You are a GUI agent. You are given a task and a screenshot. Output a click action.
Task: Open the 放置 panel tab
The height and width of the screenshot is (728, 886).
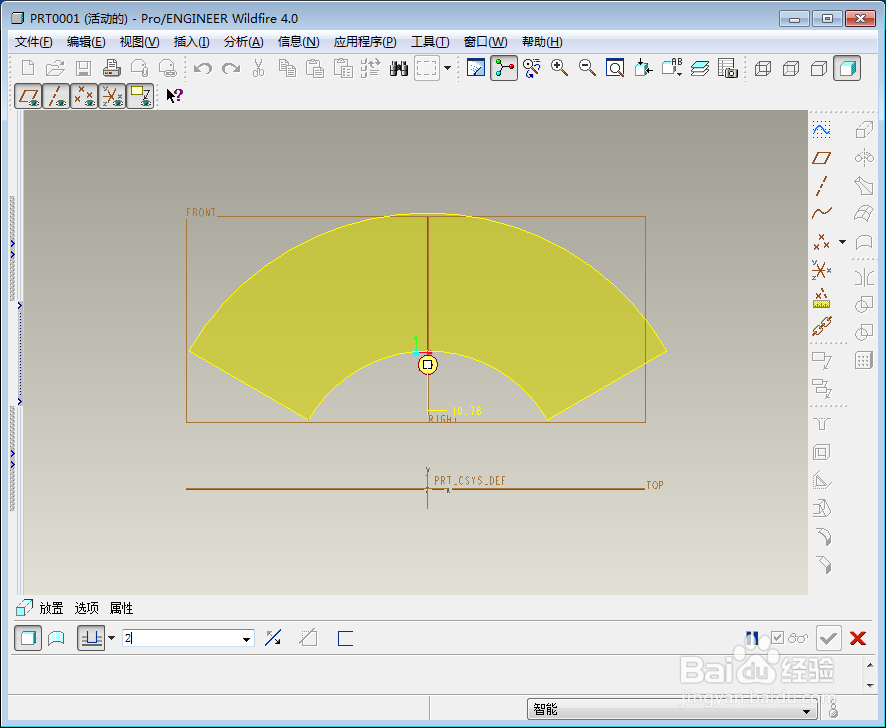coord(51,608)
